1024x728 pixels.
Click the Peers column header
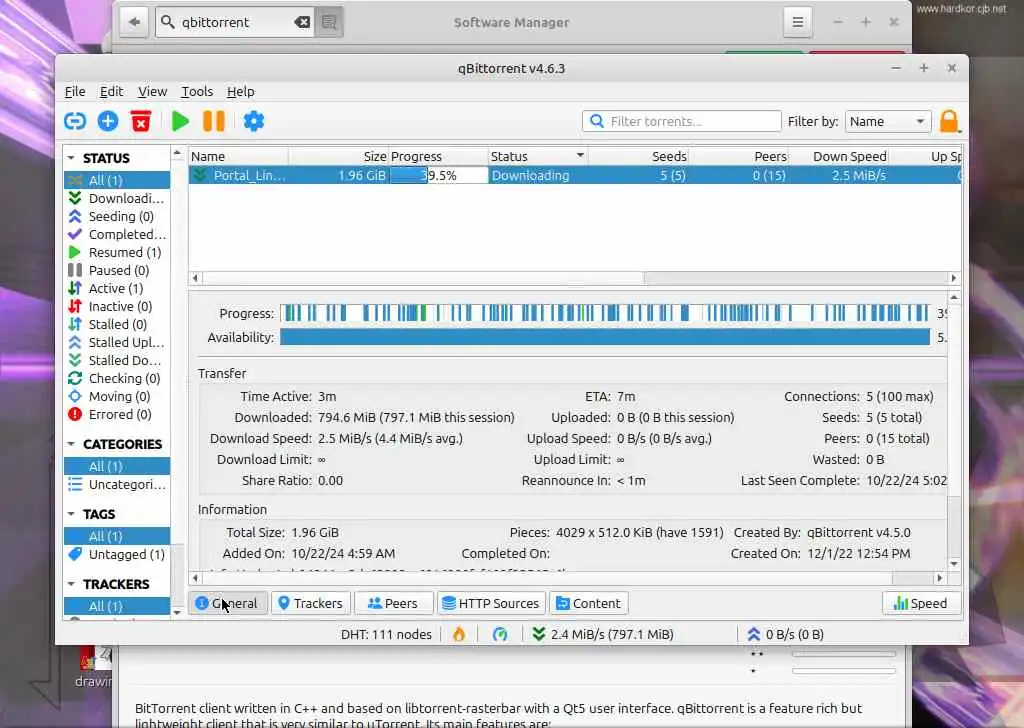pos(739,156)
